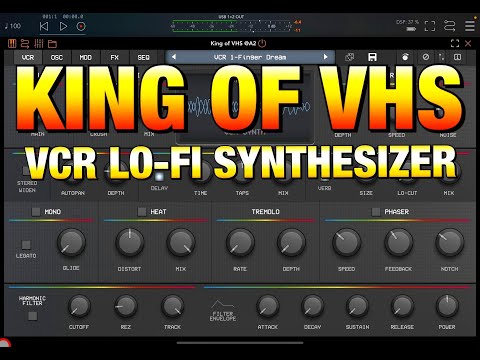Click the envelope ATTACK knob
Screen dimensions: 480x360
[x=268, y=306]
